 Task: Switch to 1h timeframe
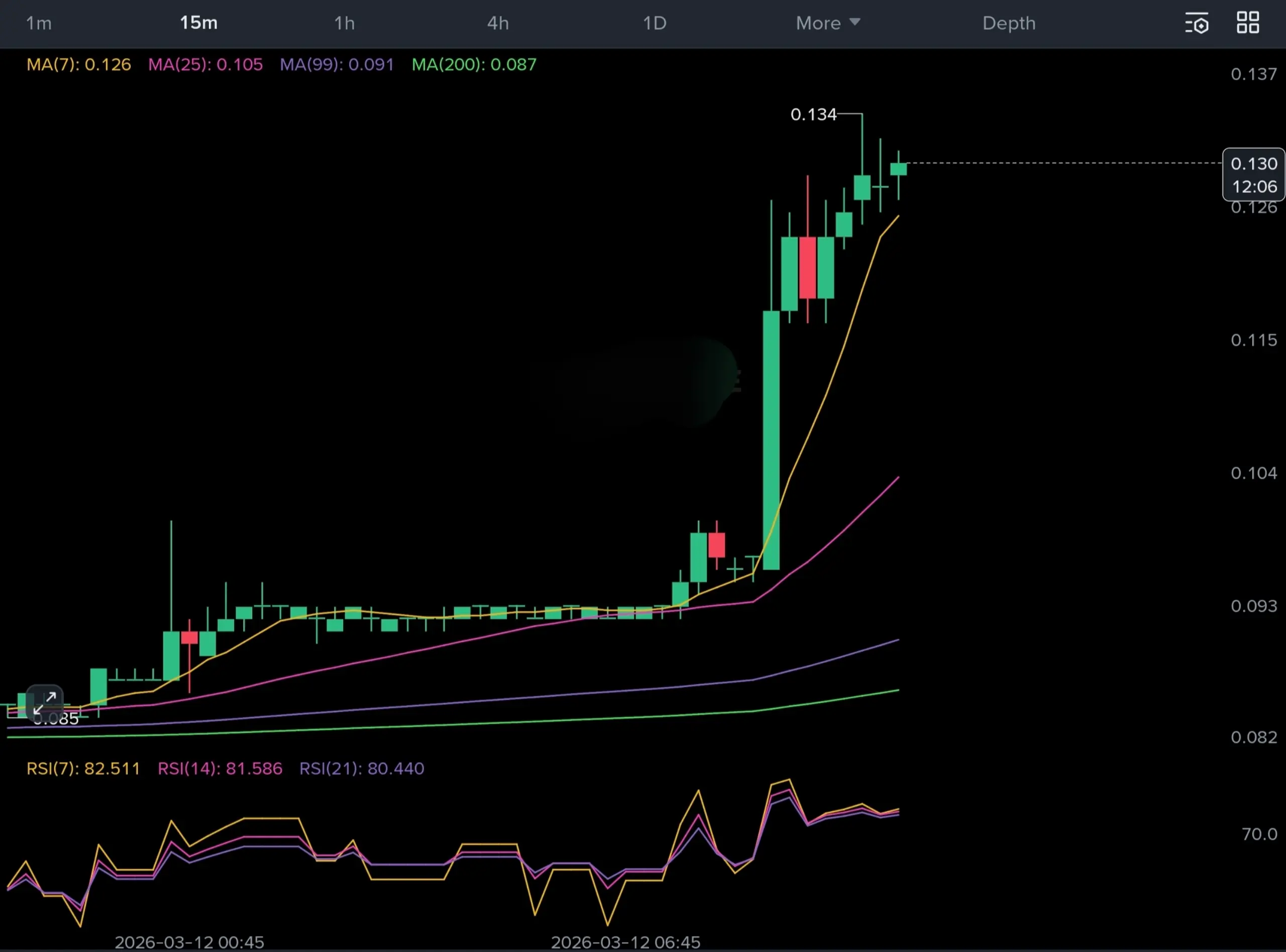pyautogui.click(x=344, y=23)
